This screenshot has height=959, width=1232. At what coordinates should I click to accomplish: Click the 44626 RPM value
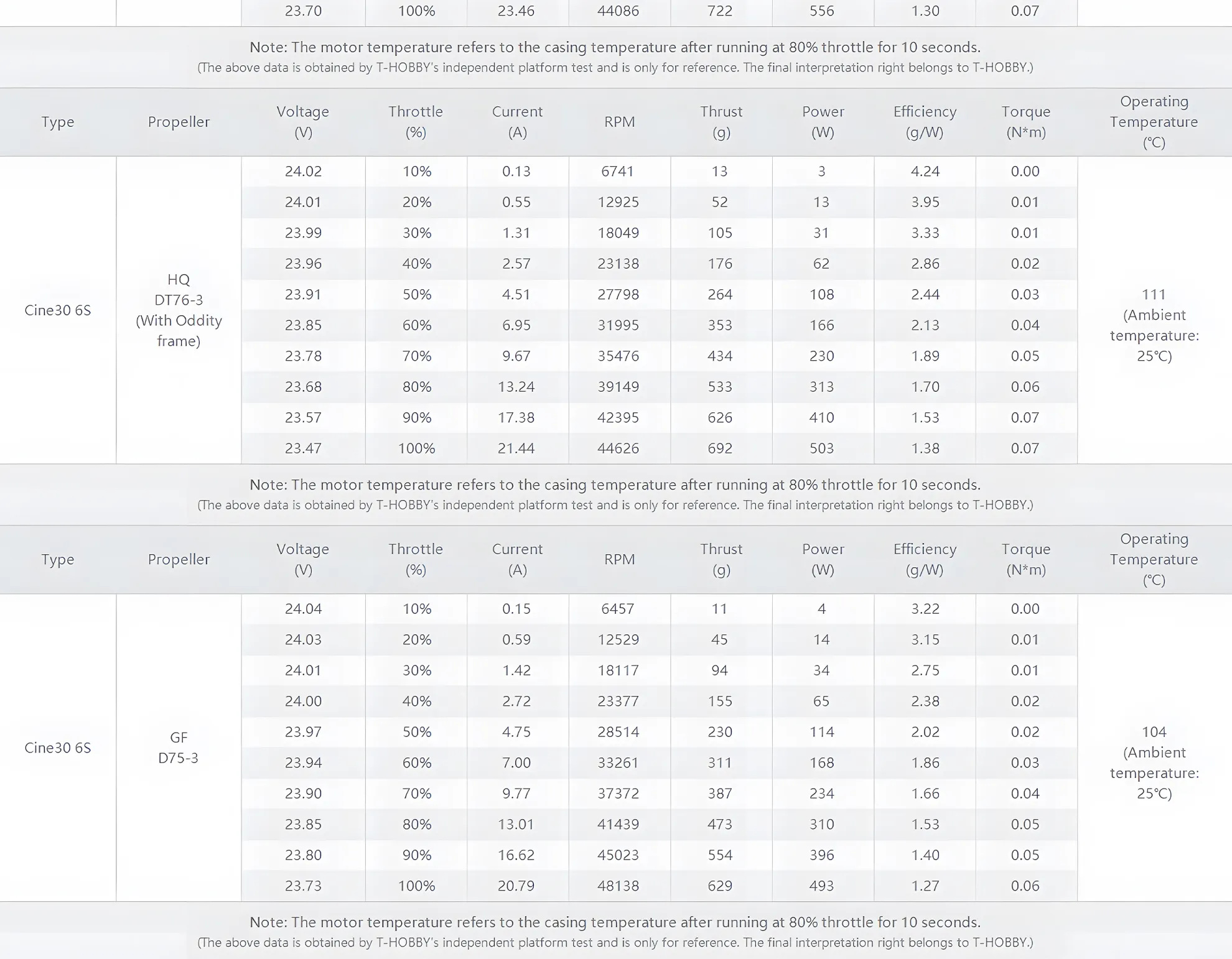tap(618, 448)
